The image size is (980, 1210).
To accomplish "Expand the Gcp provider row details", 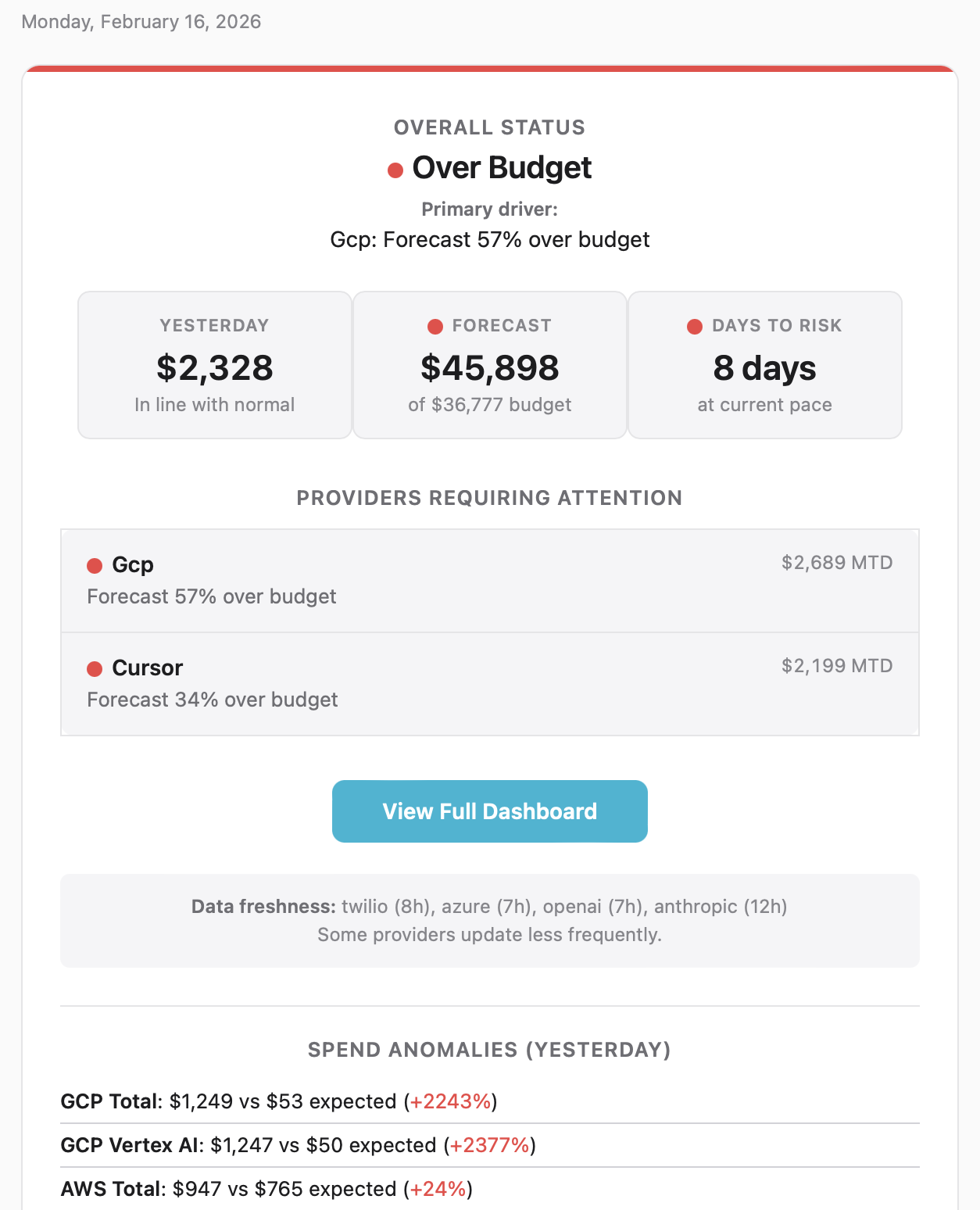I will pos(490,579).
